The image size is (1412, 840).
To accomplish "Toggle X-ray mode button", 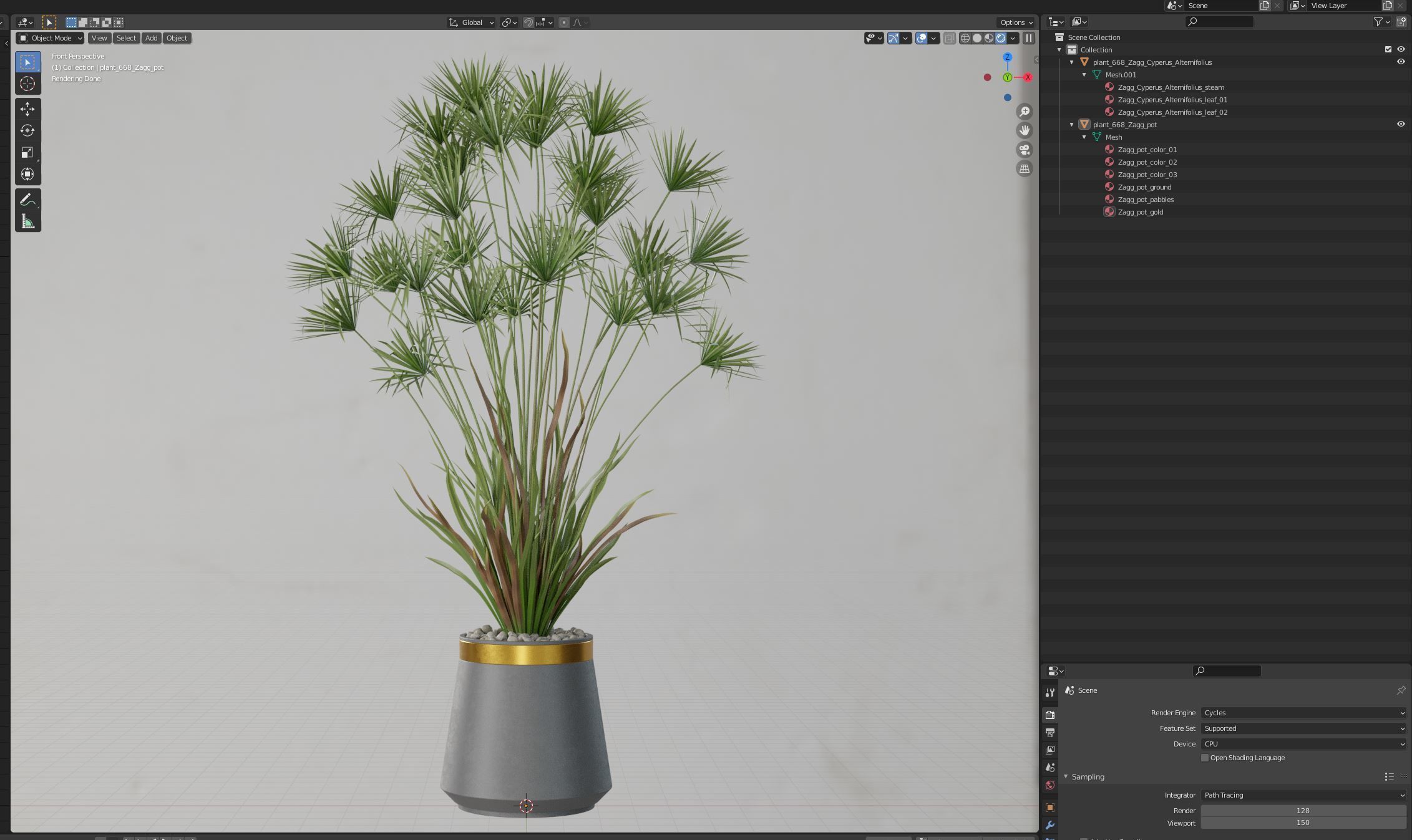I will [x=949, y=38].
